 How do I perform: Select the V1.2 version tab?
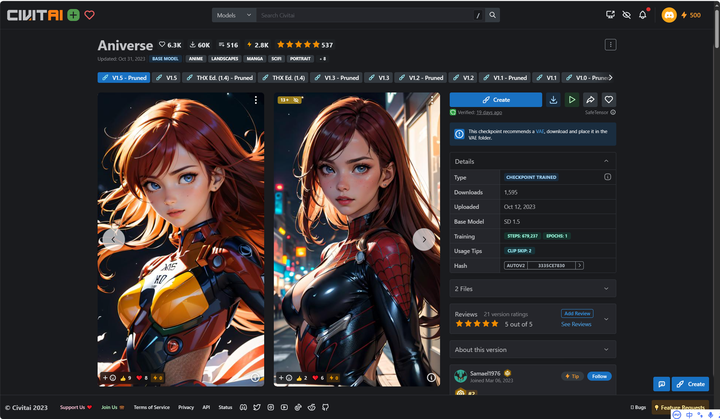463,78
